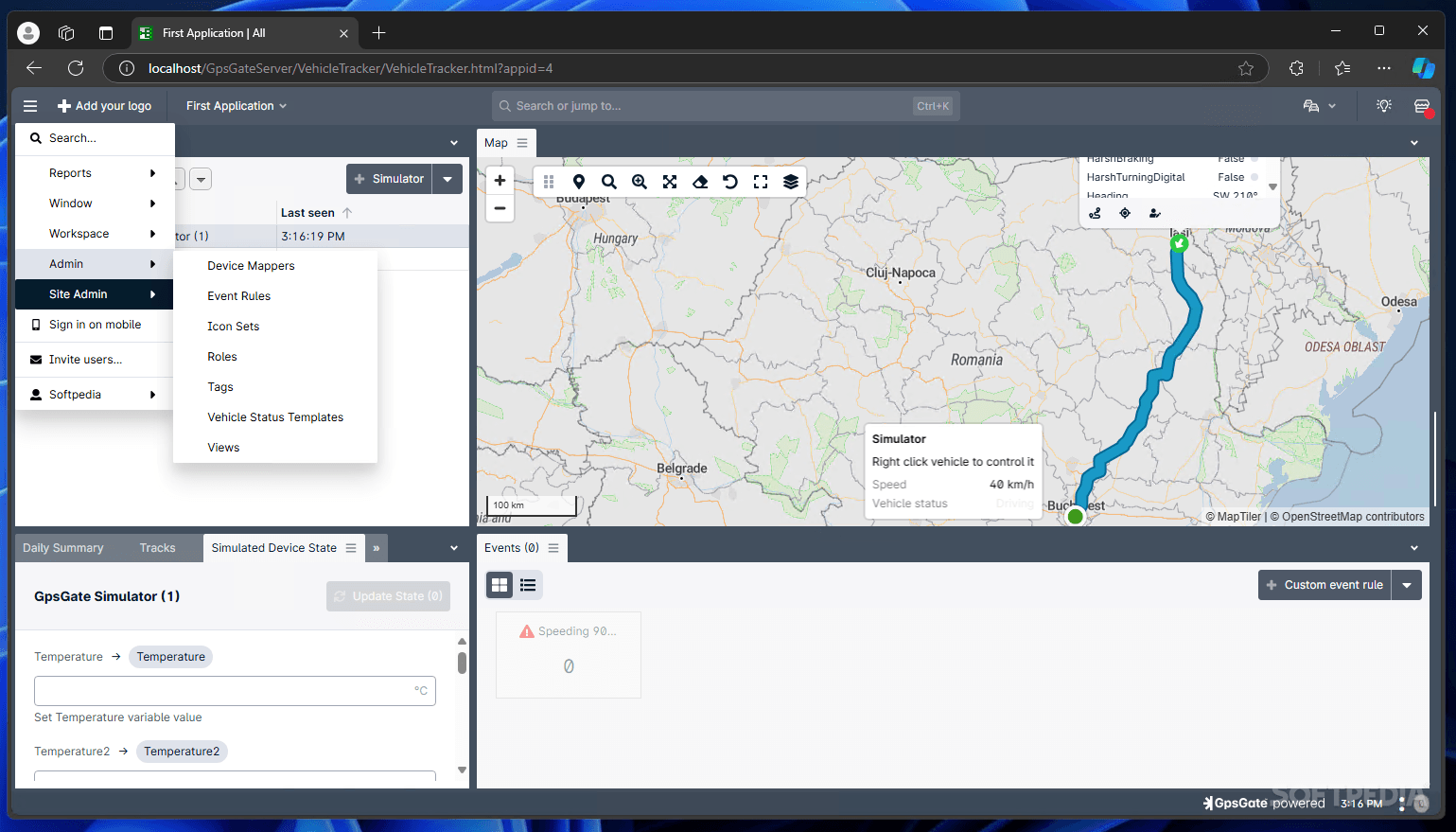Click the user edit icon in vehicle popup
Image resolution: width=1456 pixels, height=832 pixels.
[x=1155, y=213]
